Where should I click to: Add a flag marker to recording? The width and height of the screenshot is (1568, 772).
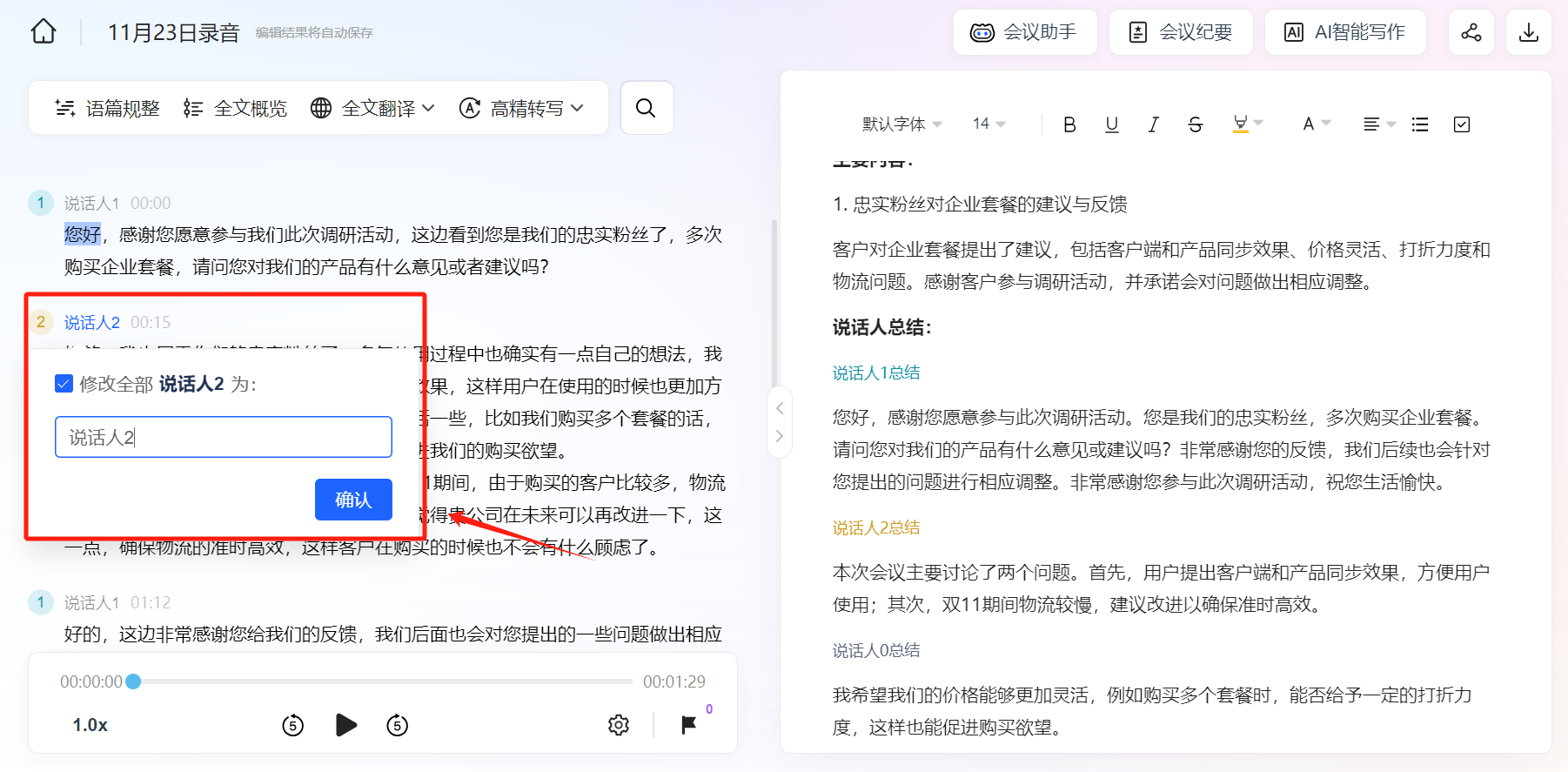click(x=688, y=725)
